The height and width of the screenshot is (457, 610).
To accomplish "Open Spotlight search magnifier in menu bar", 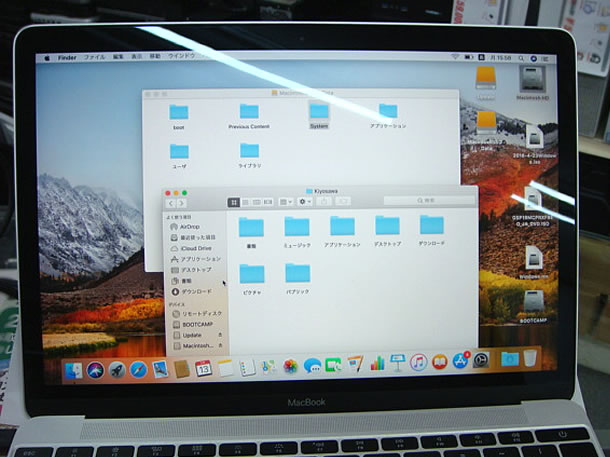I will point(521,58).
